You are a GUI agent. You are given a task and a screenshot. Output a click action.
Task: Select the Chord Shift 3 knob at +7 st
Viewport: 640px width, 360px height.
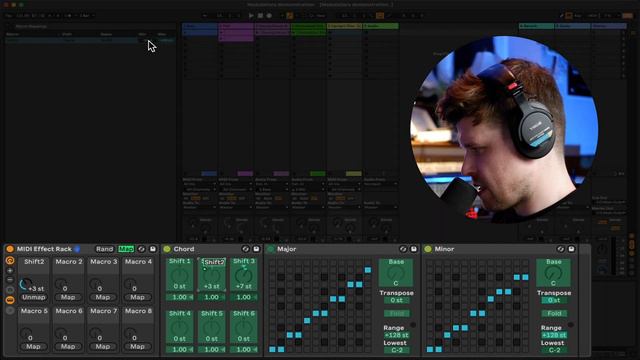click(x=244, y=276)
